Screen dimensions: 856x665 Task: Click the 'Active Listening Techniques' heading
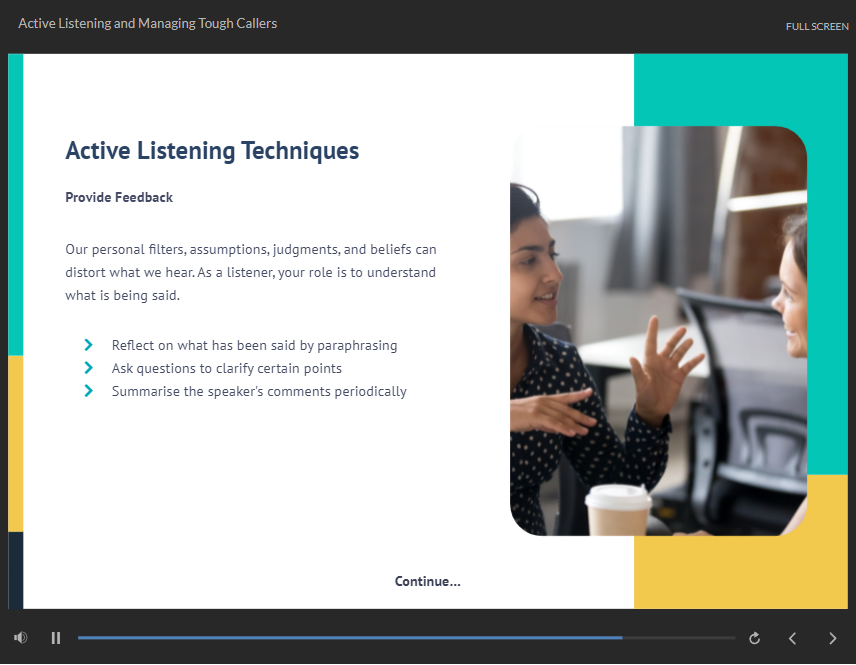pos(212,151)
